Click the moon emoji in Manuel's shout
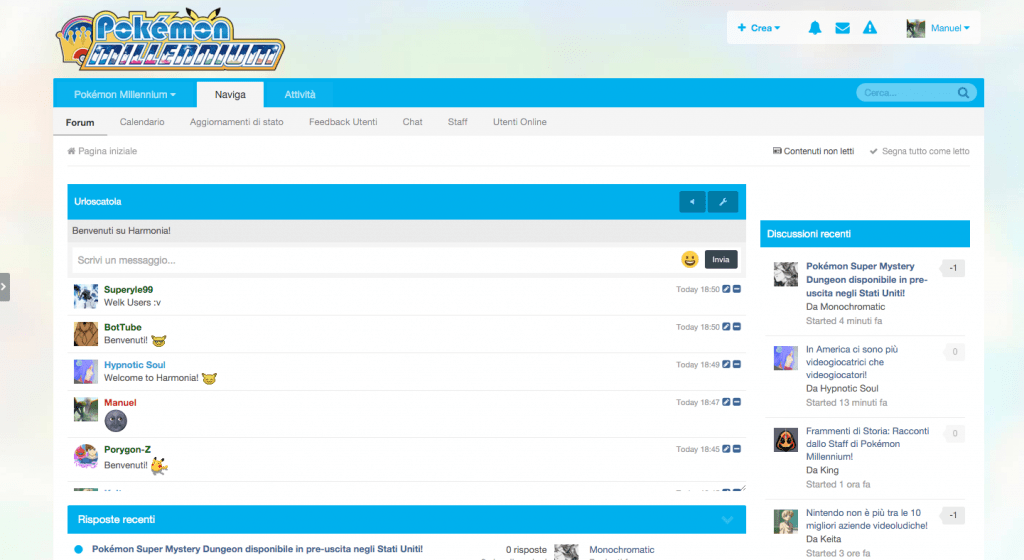1024x560 pixels. (x=116, y=421)
